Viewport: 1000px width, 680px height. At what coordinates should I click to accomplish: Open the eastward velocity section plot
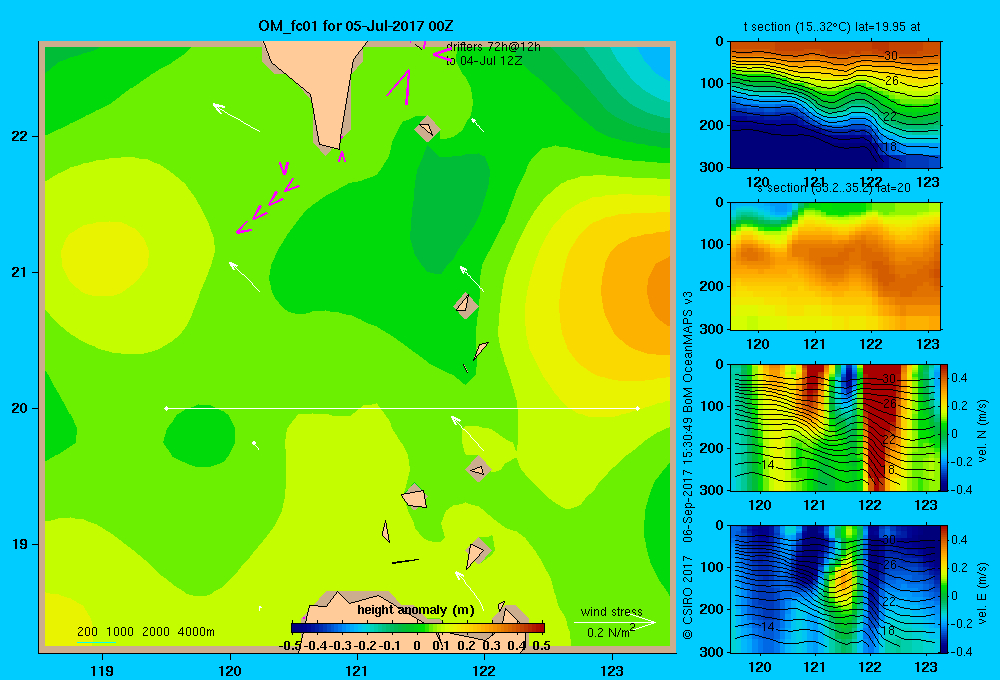click(835, 589)
